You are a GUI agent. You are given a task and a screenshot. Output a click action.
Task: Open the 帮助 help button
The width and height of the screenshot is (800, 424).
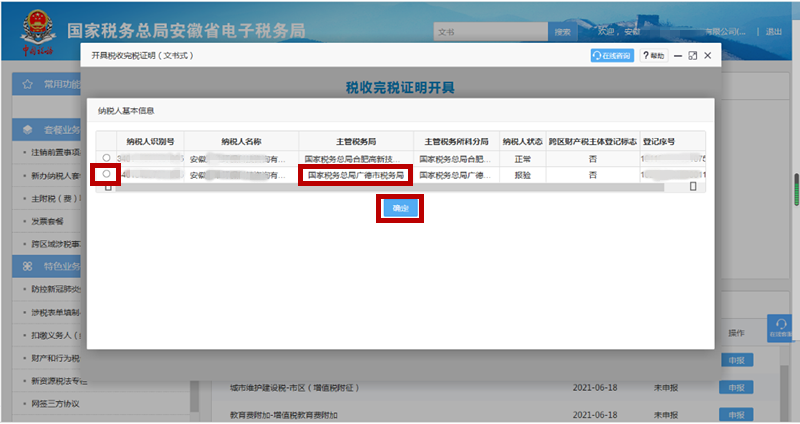click(x=654, y=56)
